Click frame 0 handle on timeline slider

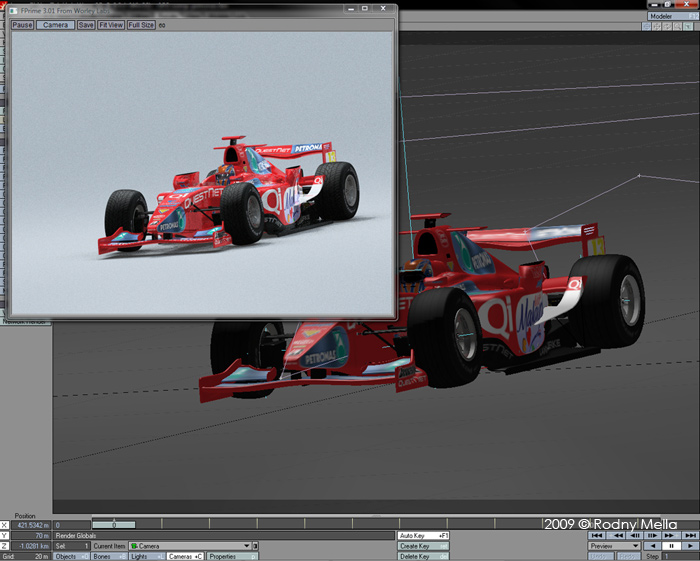[x=115, y=525]
